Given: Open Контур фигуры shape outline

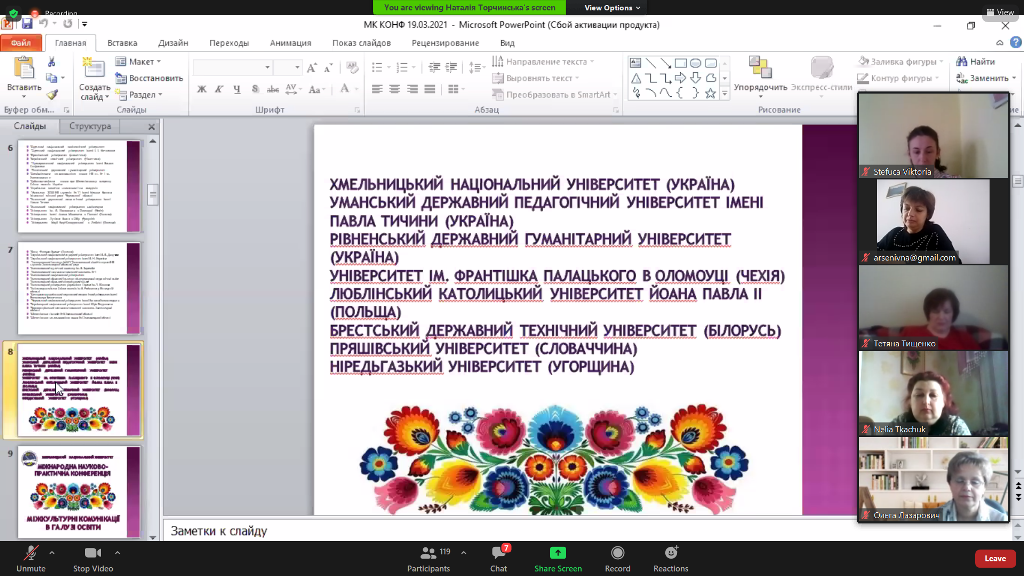Looking at the screenshot, I should click(899, 78).
